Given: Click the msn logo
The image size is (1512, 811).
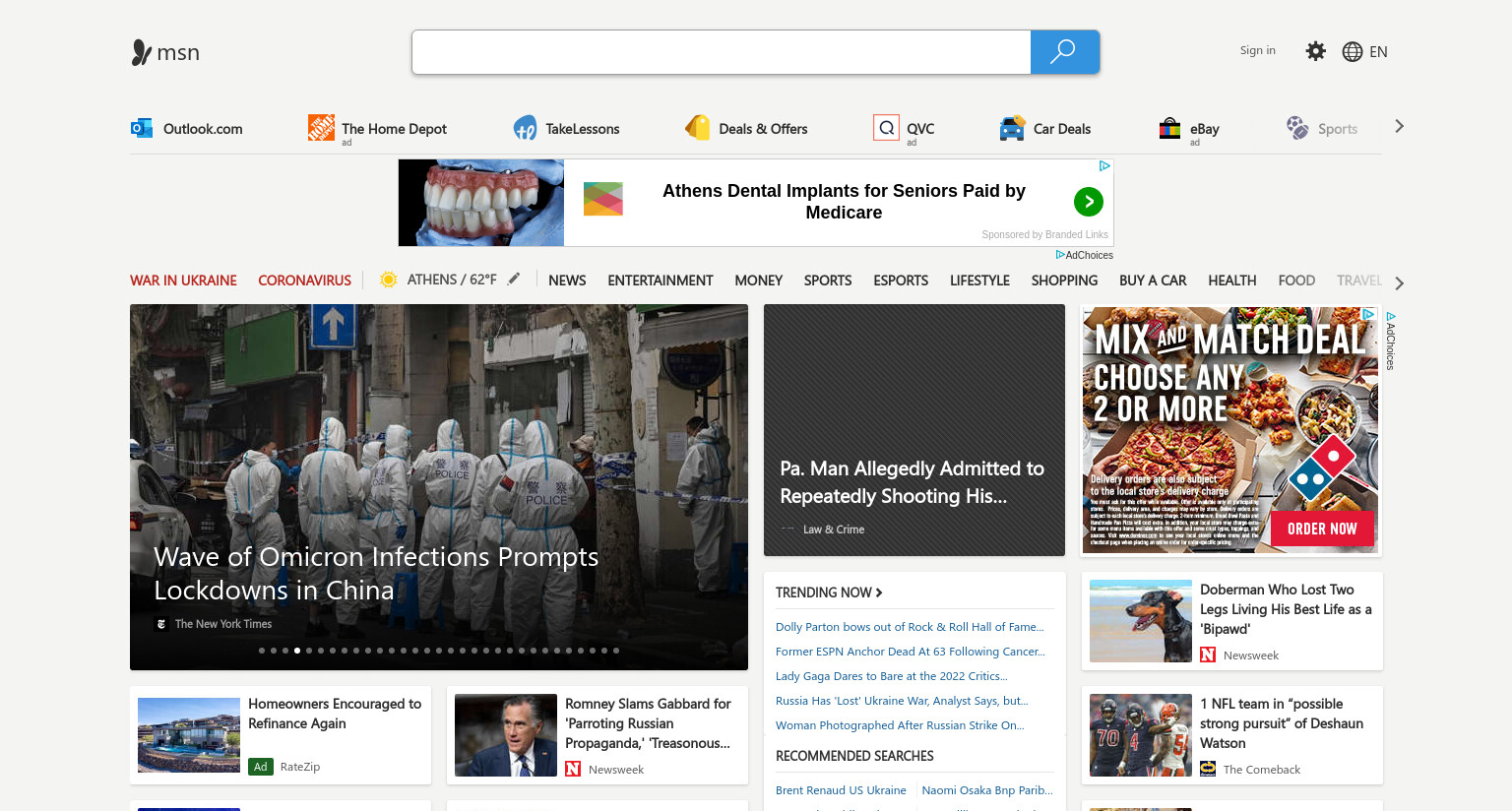Looking at the screenshot, I should coord(165,52).
